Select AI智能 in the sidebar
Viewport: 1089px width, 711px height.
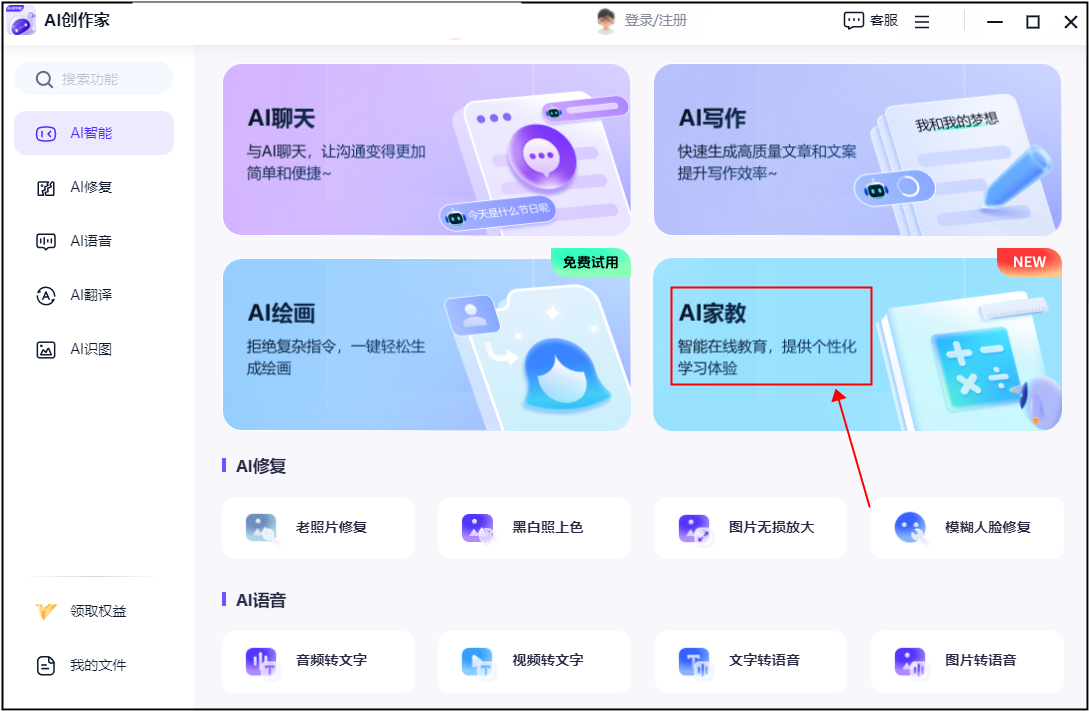(x=94, y=133)
